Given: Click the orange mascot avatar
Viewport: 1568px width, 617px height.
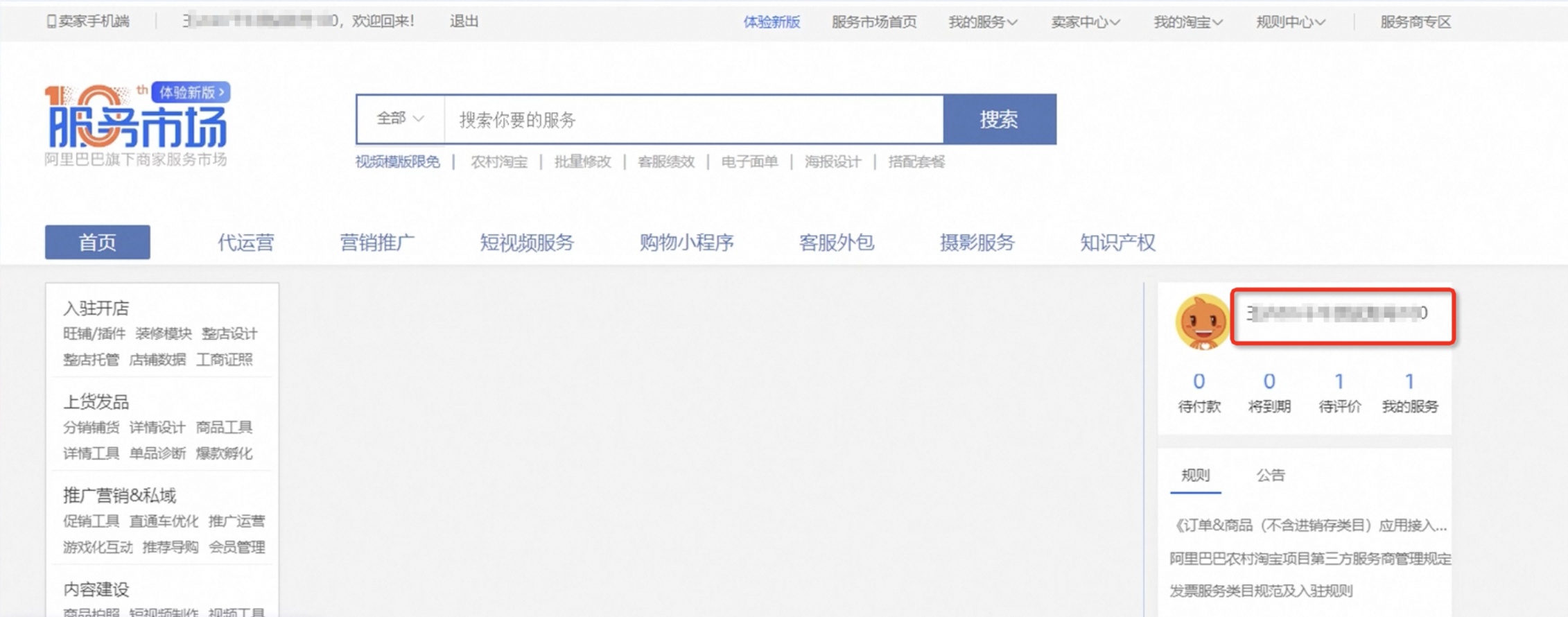Looking at the screenshot, I should click(x=1202, y=322).
